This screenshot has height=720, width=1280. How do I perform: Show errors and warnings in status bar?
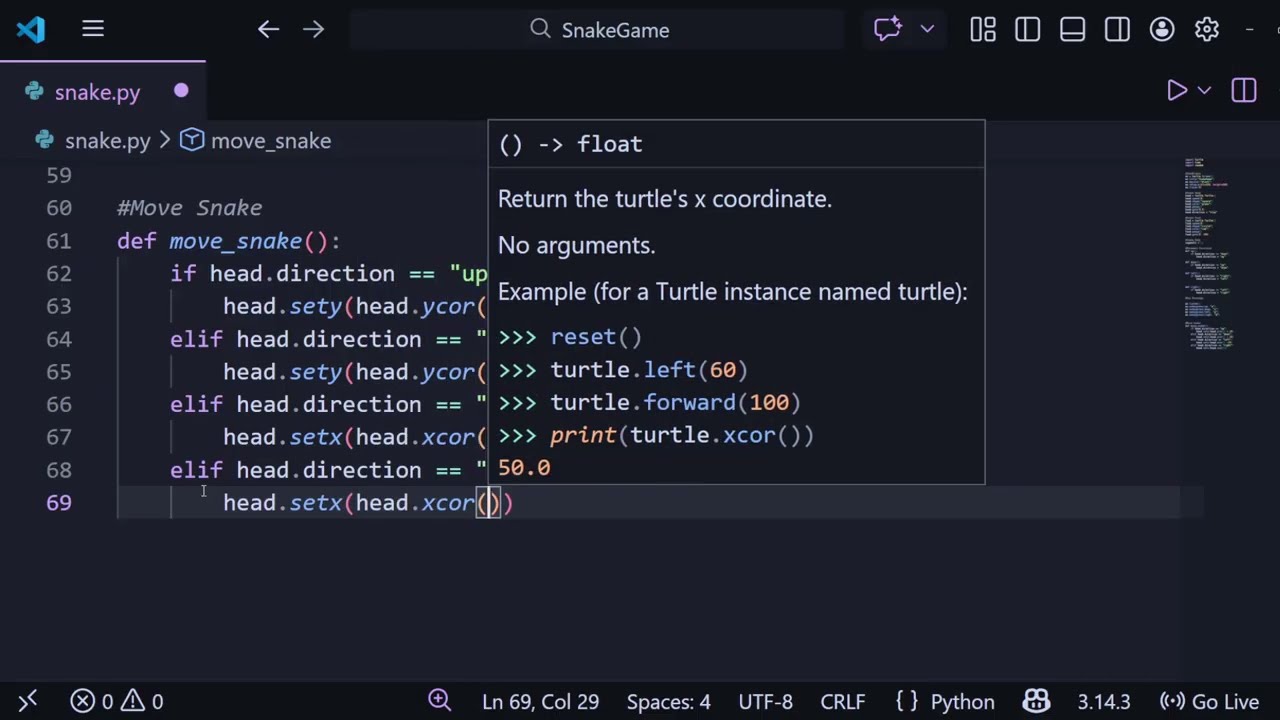coord(116,702)
